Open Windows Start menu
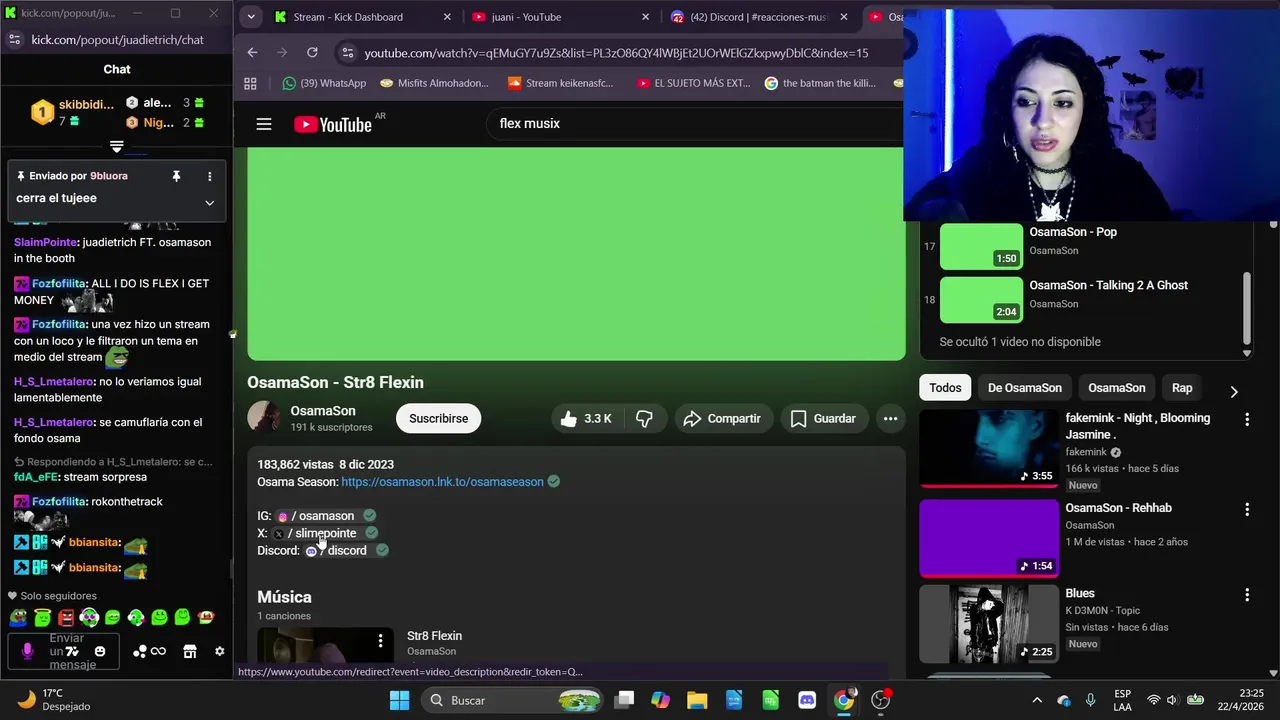 coord(399,700)
